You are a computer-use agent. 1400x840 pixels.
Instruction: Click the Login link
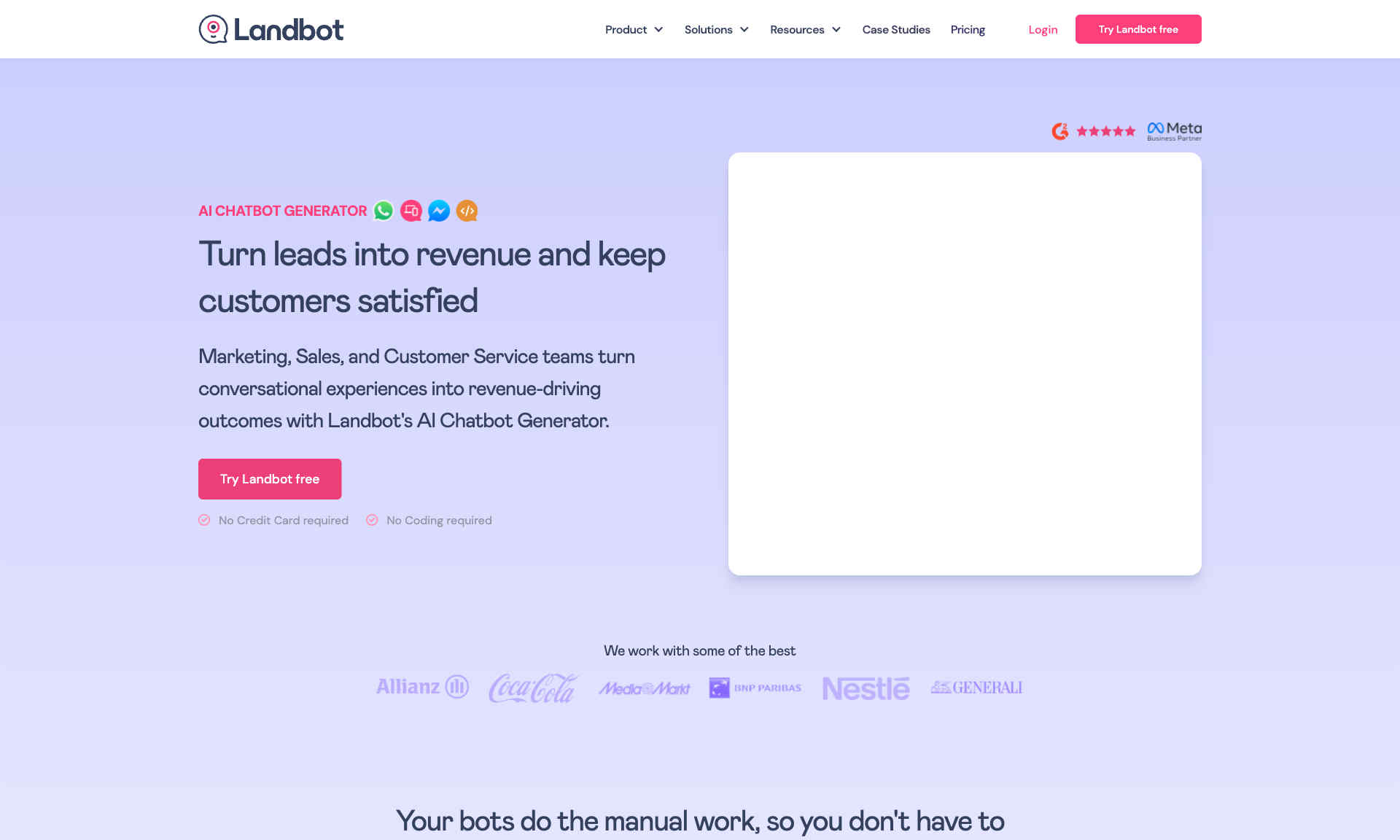click(x=1042, y=29)
